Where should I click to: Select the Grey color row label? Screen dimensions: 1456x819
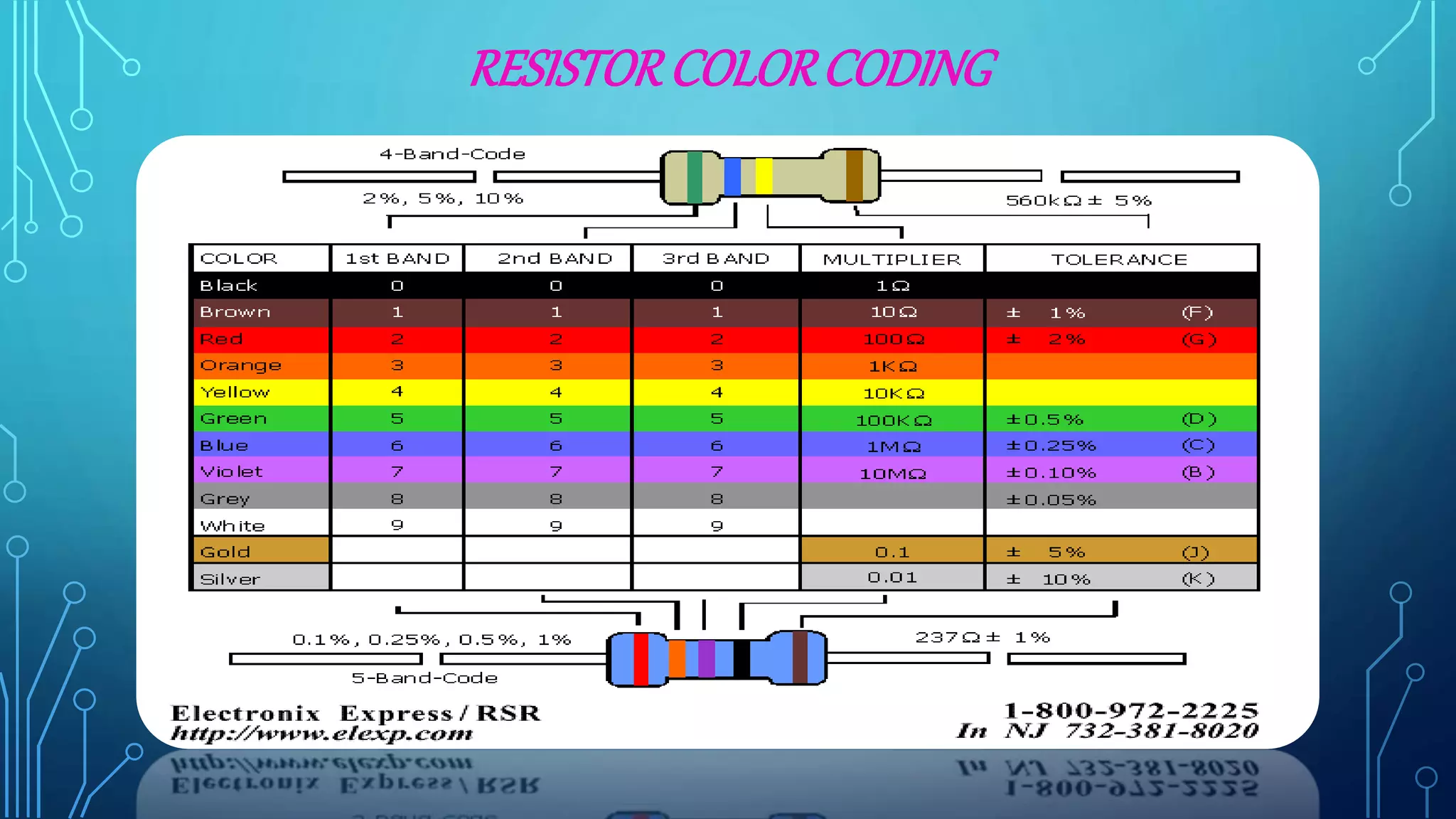click(225, 500)
